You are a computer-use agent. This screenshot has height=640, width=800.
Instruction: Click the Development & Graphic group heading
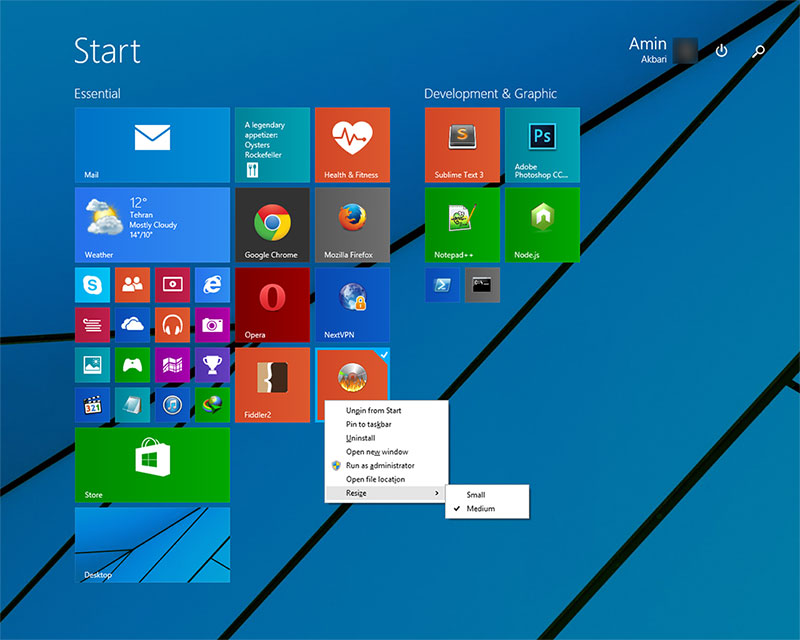click(490, 93)
